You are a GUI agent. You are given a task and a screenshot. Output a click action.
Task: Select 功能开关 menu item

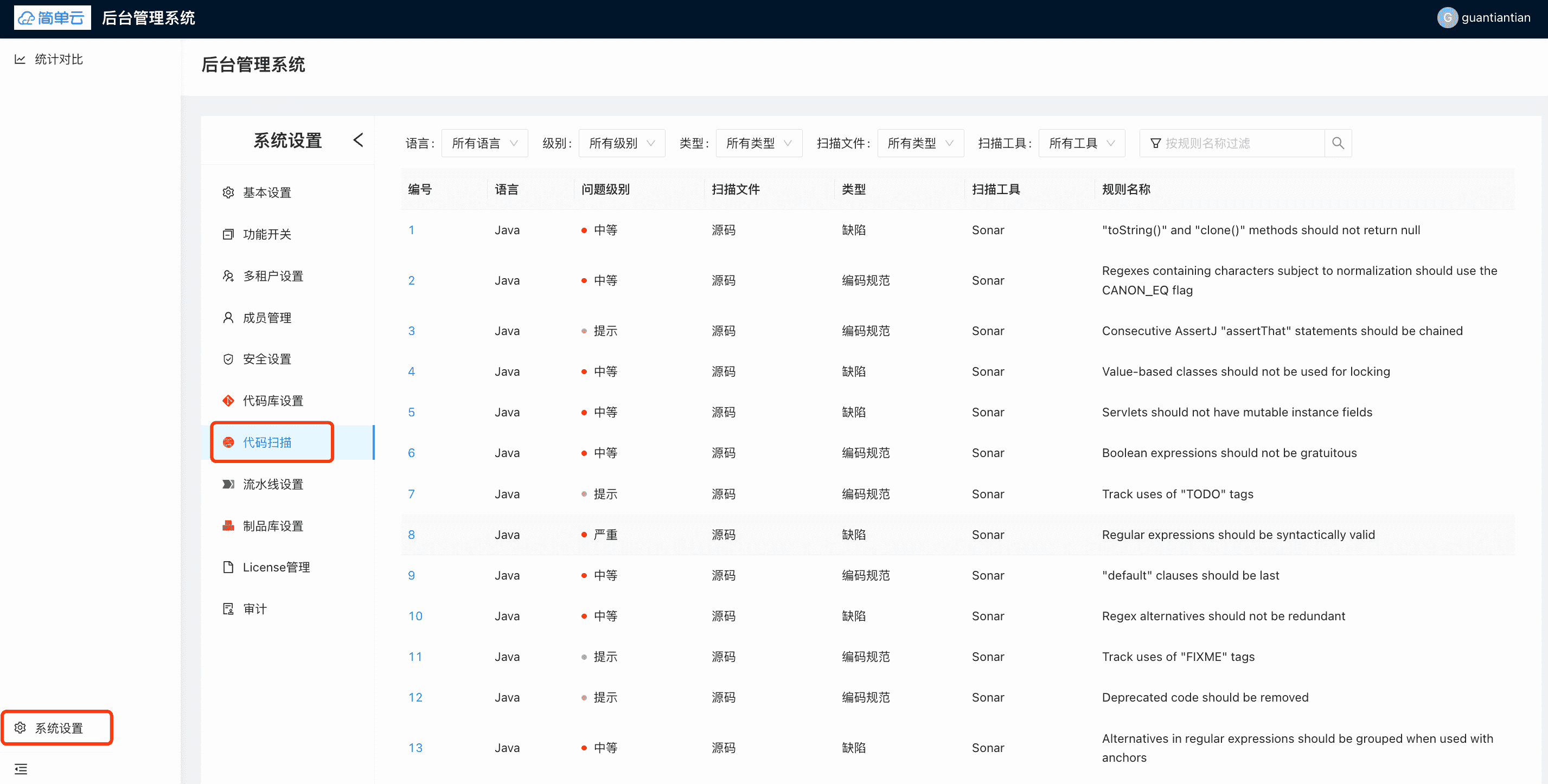coord(267,234)
